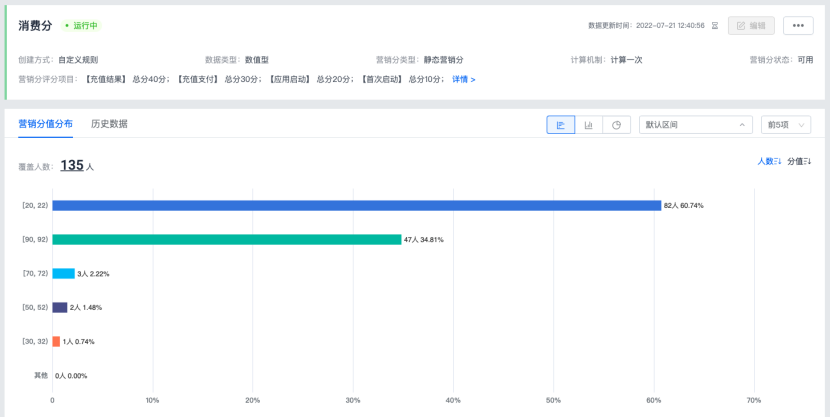Viewport: 830px width, 417px height.
Task: Sort distribution by 人数
Action: 769,161
